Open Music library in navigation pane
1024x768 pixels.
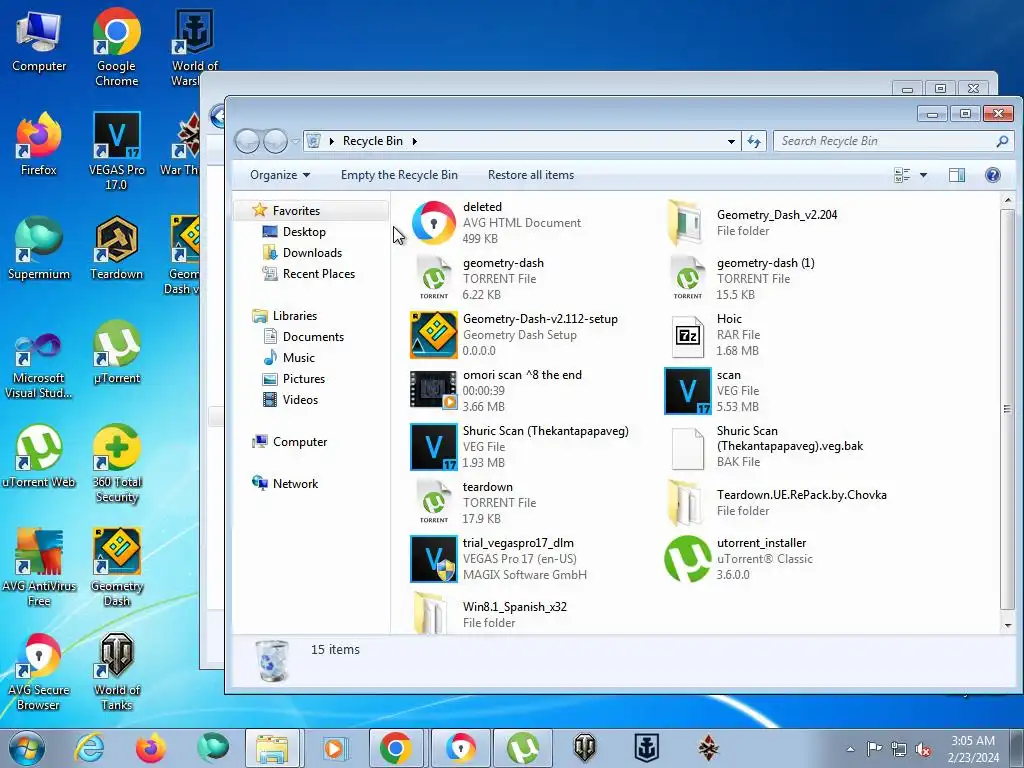[x=299, y=358]
